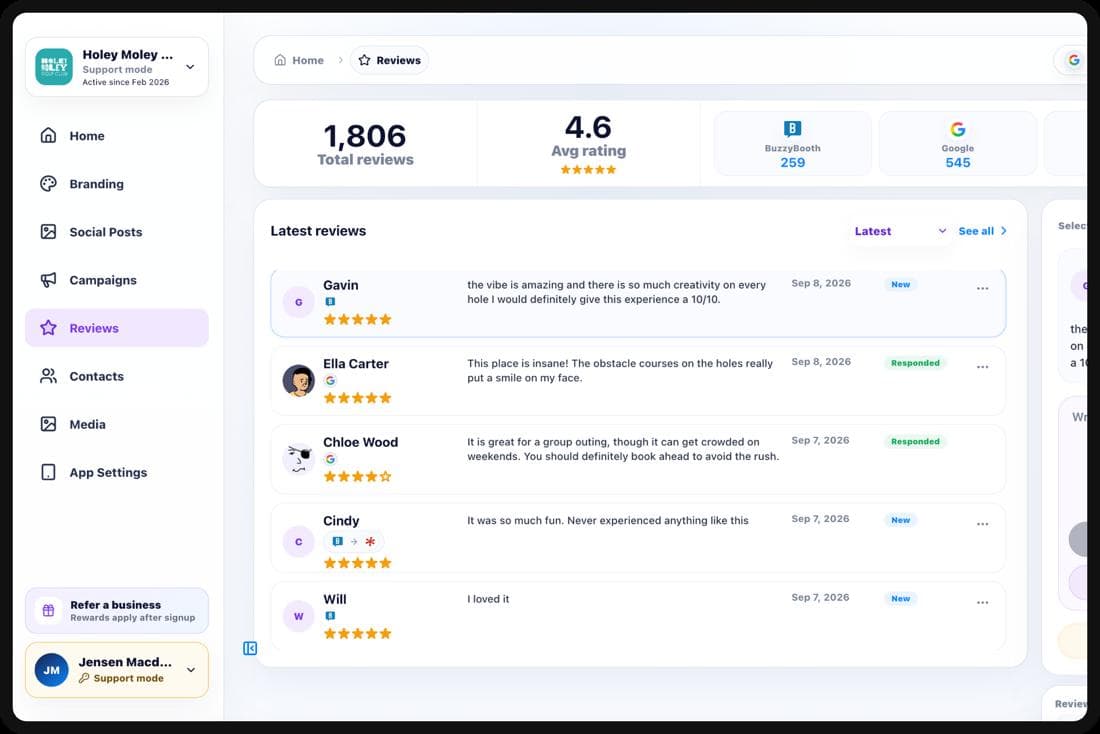Click Chloe Wood's avatar picture

[298, 460]
